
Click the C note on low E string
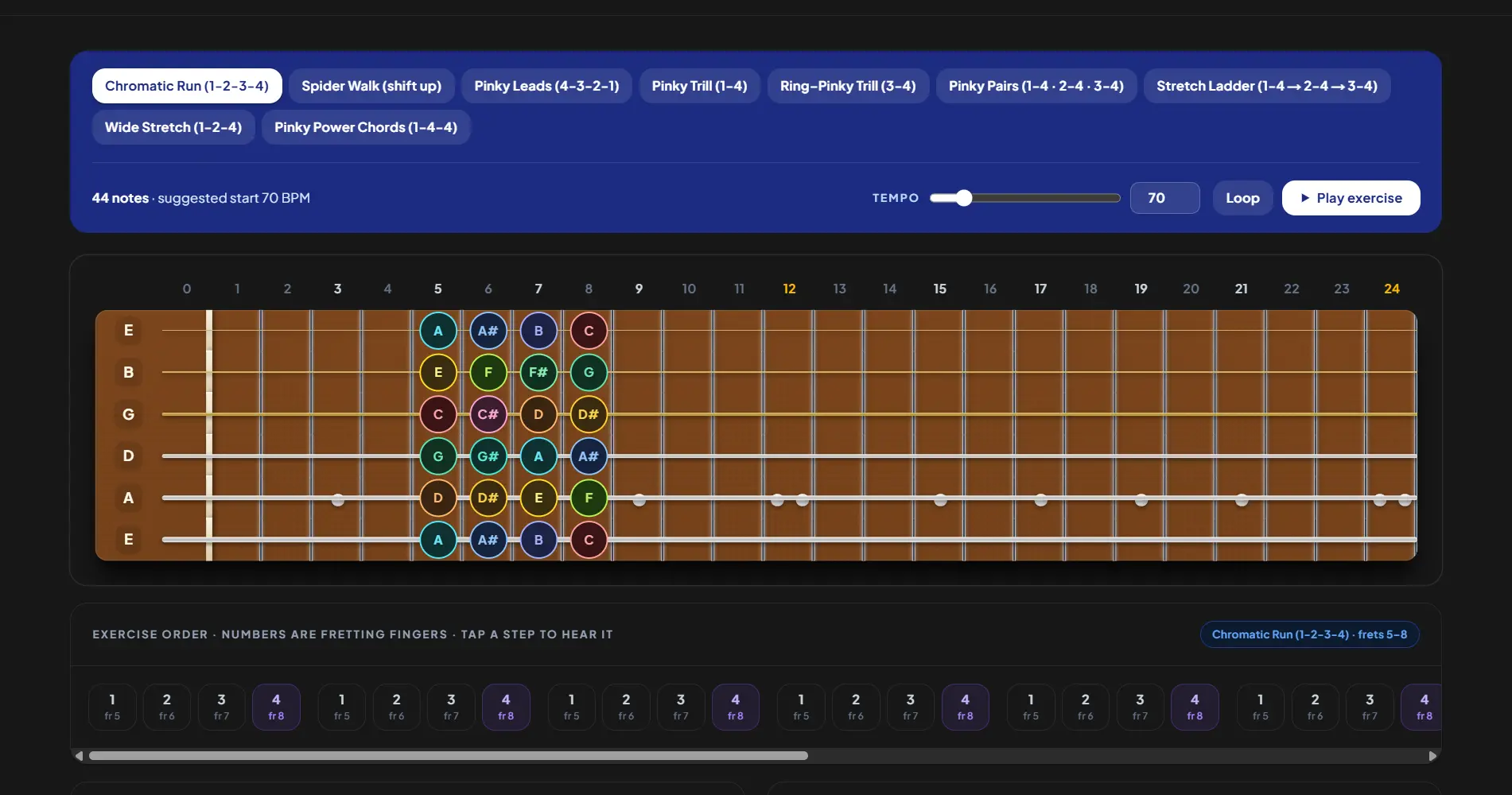point(589,540)
